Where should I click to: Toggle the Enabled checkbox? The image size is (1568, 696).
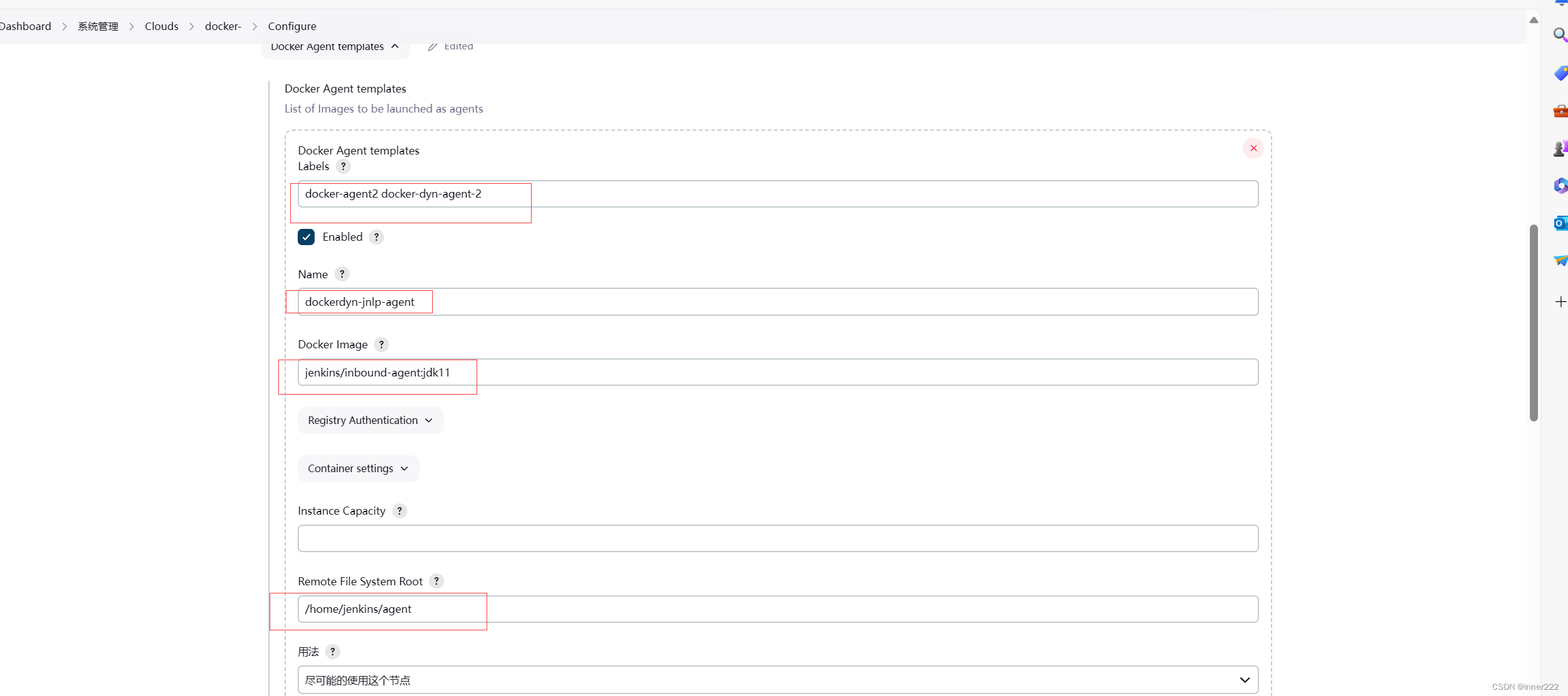pos(306,237)
